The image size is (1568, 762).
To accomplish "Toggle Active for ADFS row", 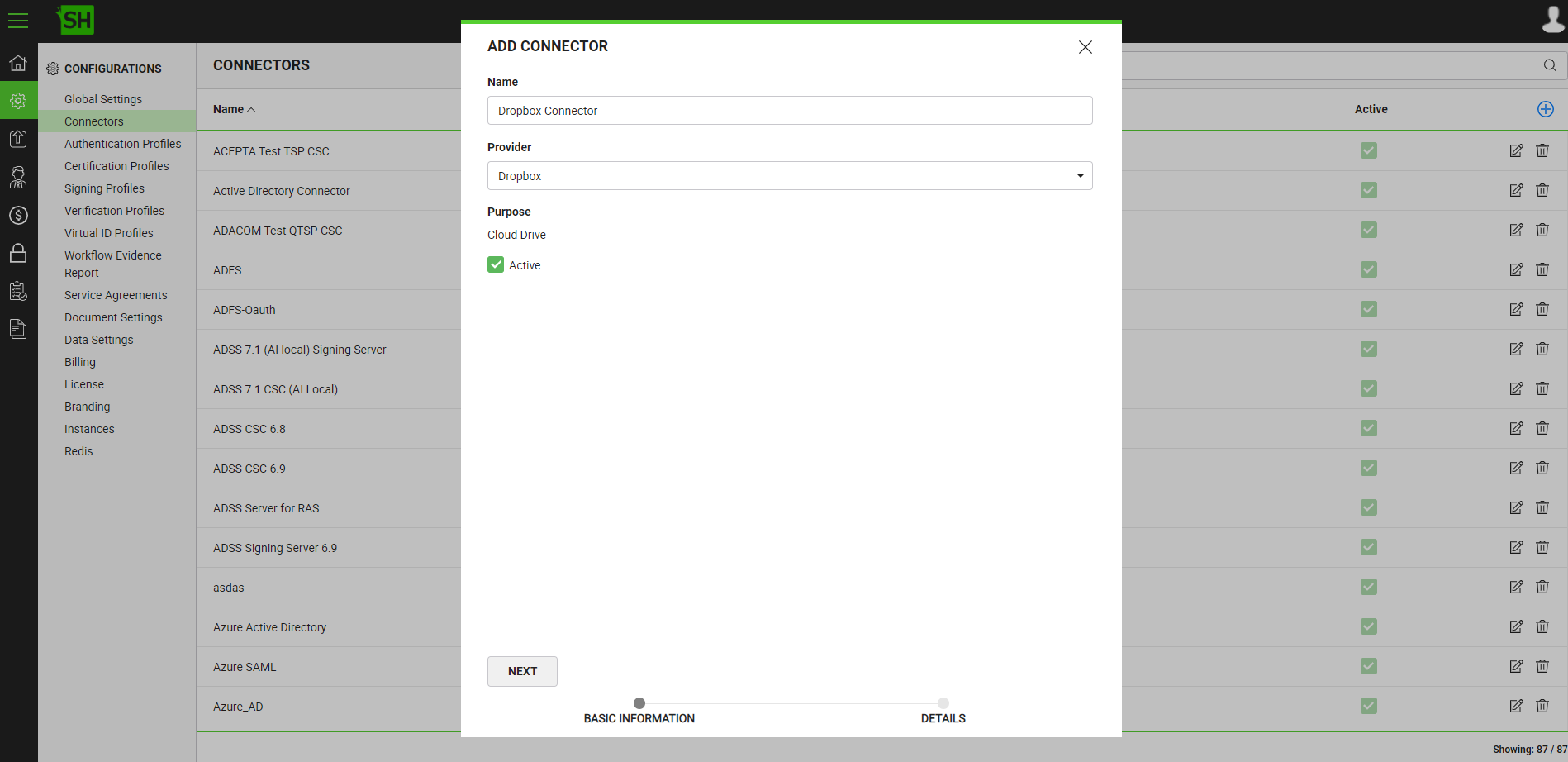I will [x=1369, y=269].
